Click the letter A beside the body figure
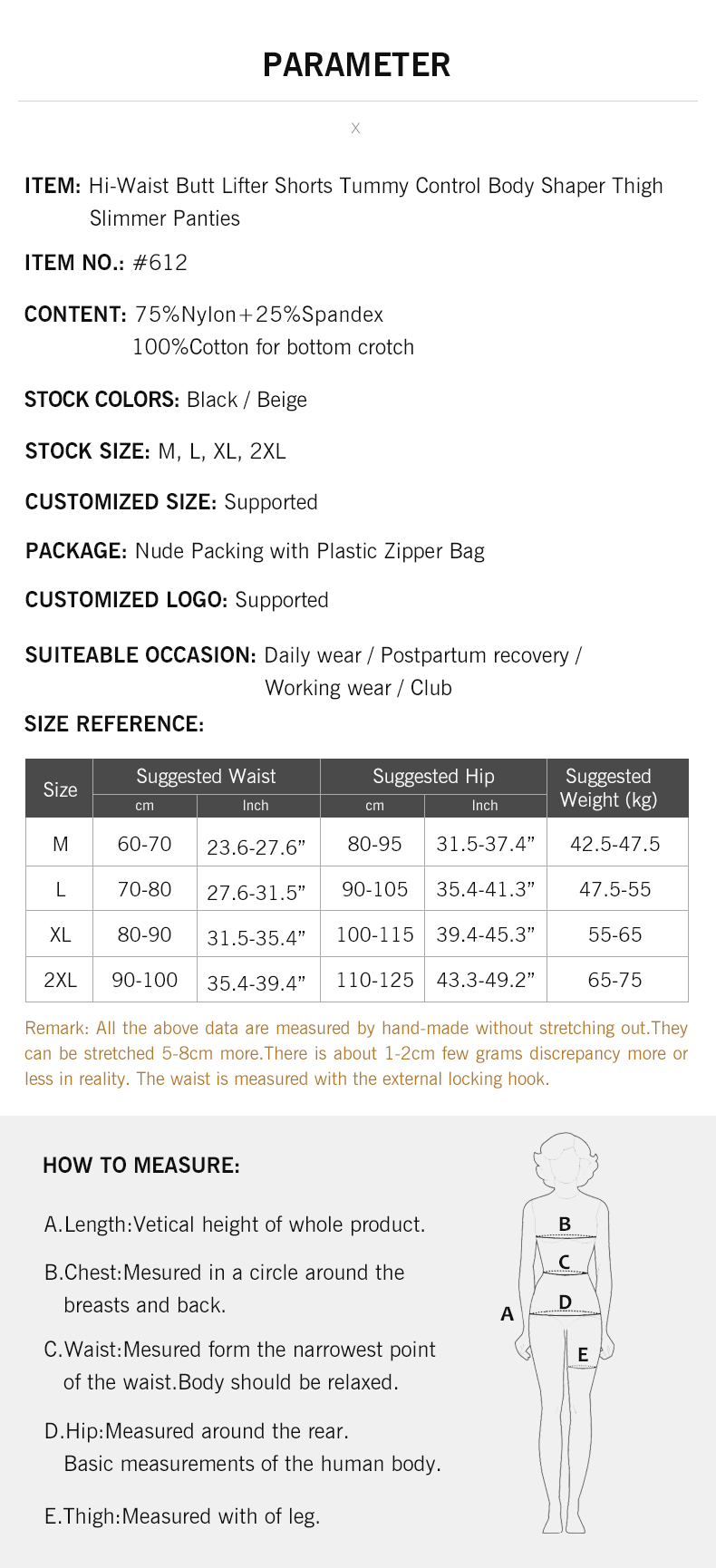716x1568 pixels. (x=507, y=1313)
